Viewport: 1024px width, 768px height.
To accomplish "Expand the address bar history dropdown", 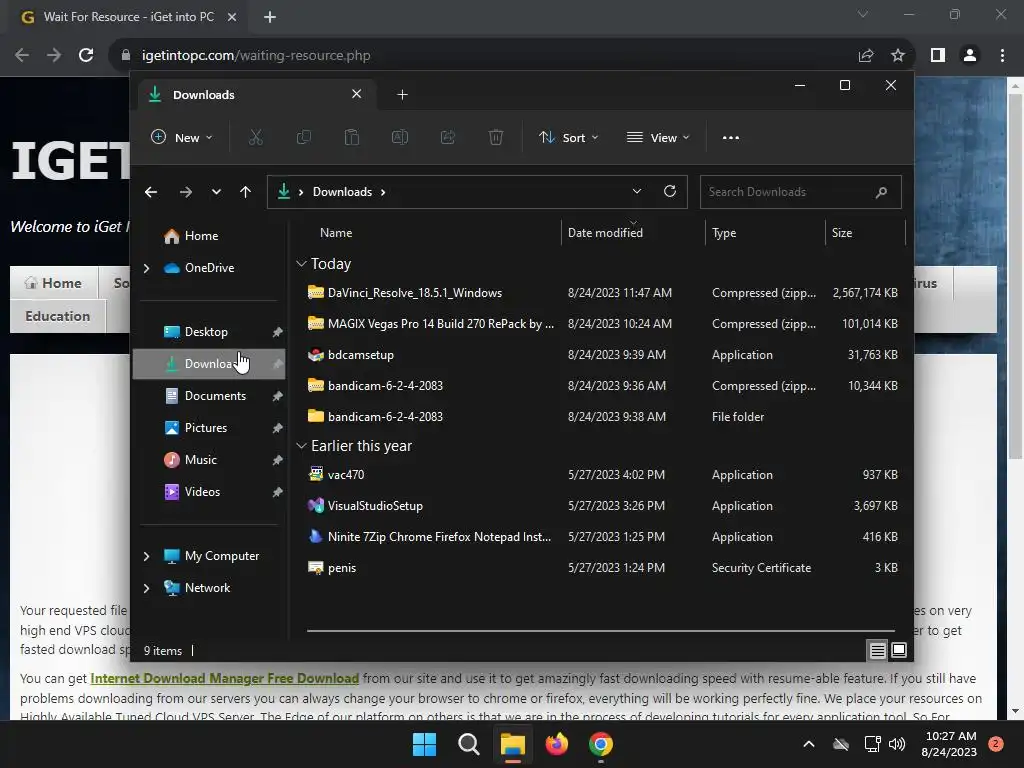I will tap(637, 191).
